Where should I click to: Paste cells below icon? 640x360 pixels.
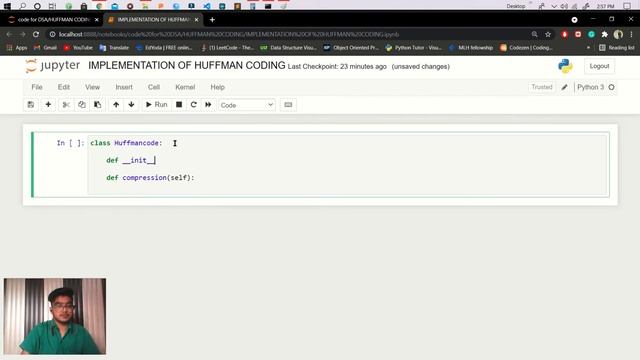click(x=98, y=105)
